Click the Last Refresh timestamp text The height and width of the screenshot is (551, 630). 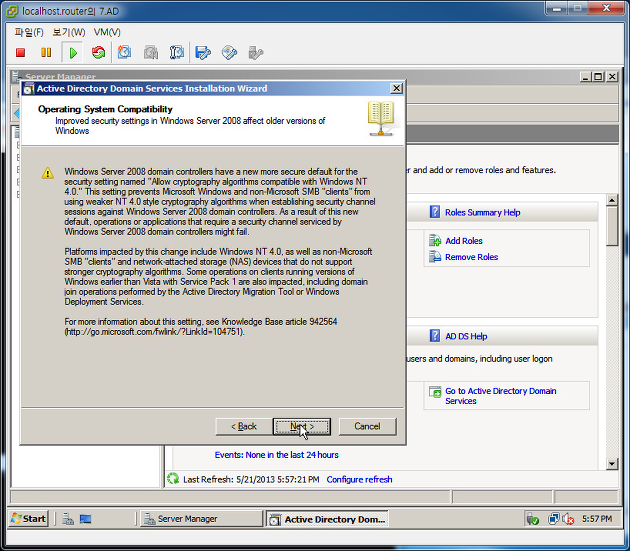click(251, 479)
